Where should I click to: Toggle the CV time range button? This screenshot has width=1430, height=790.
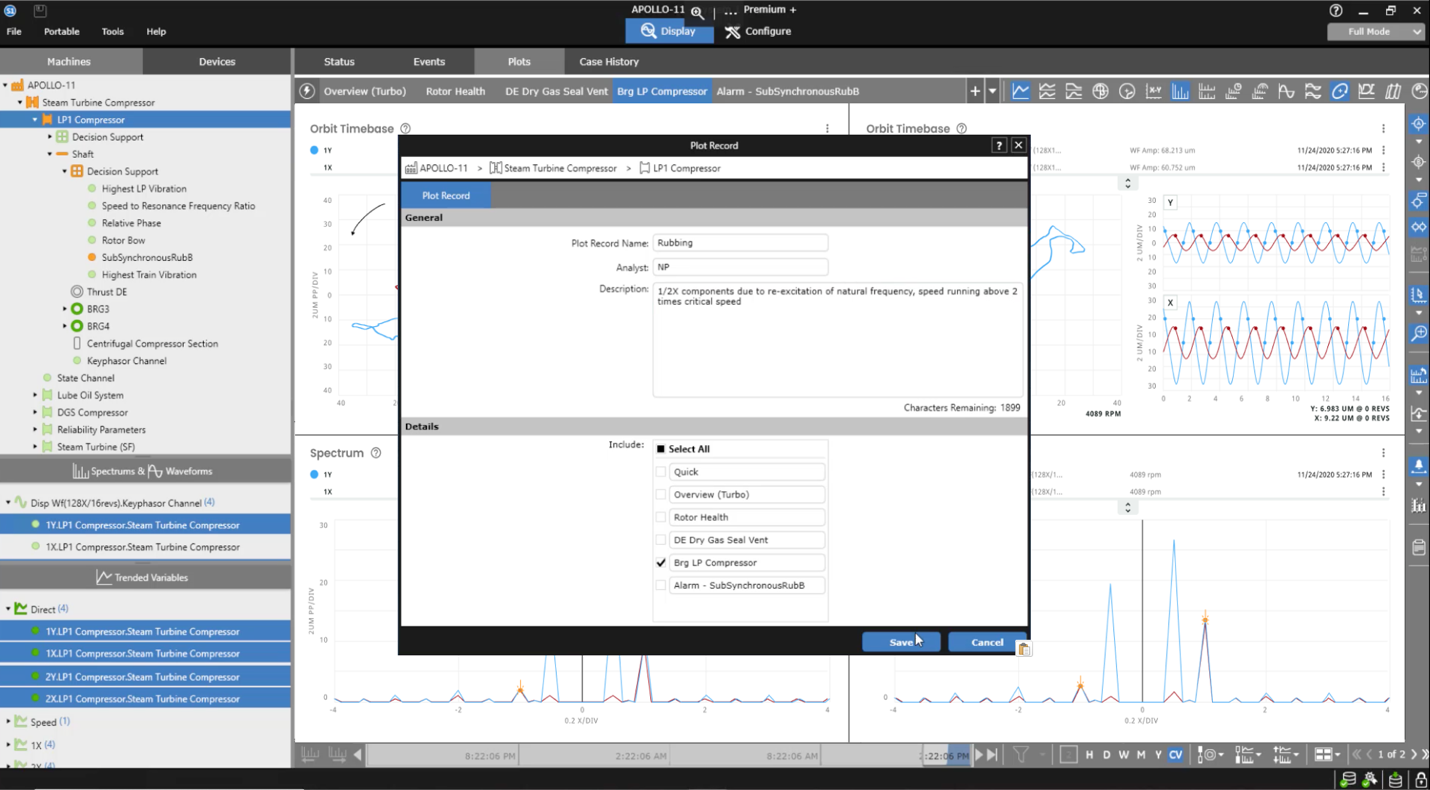point(1176,755)
